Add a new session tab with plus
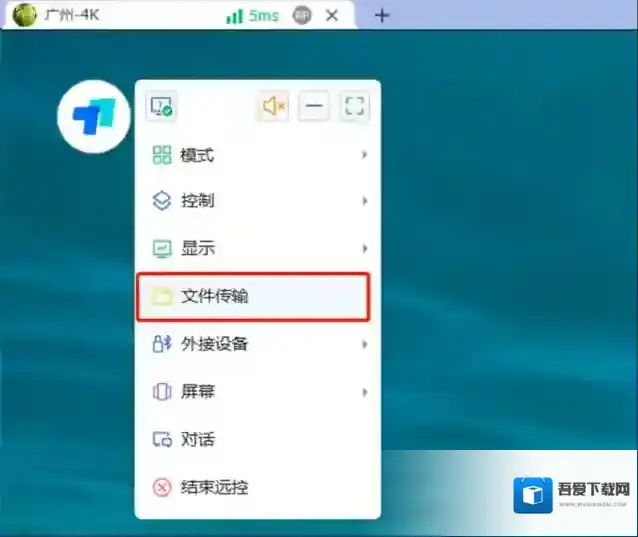 [382, 15]
